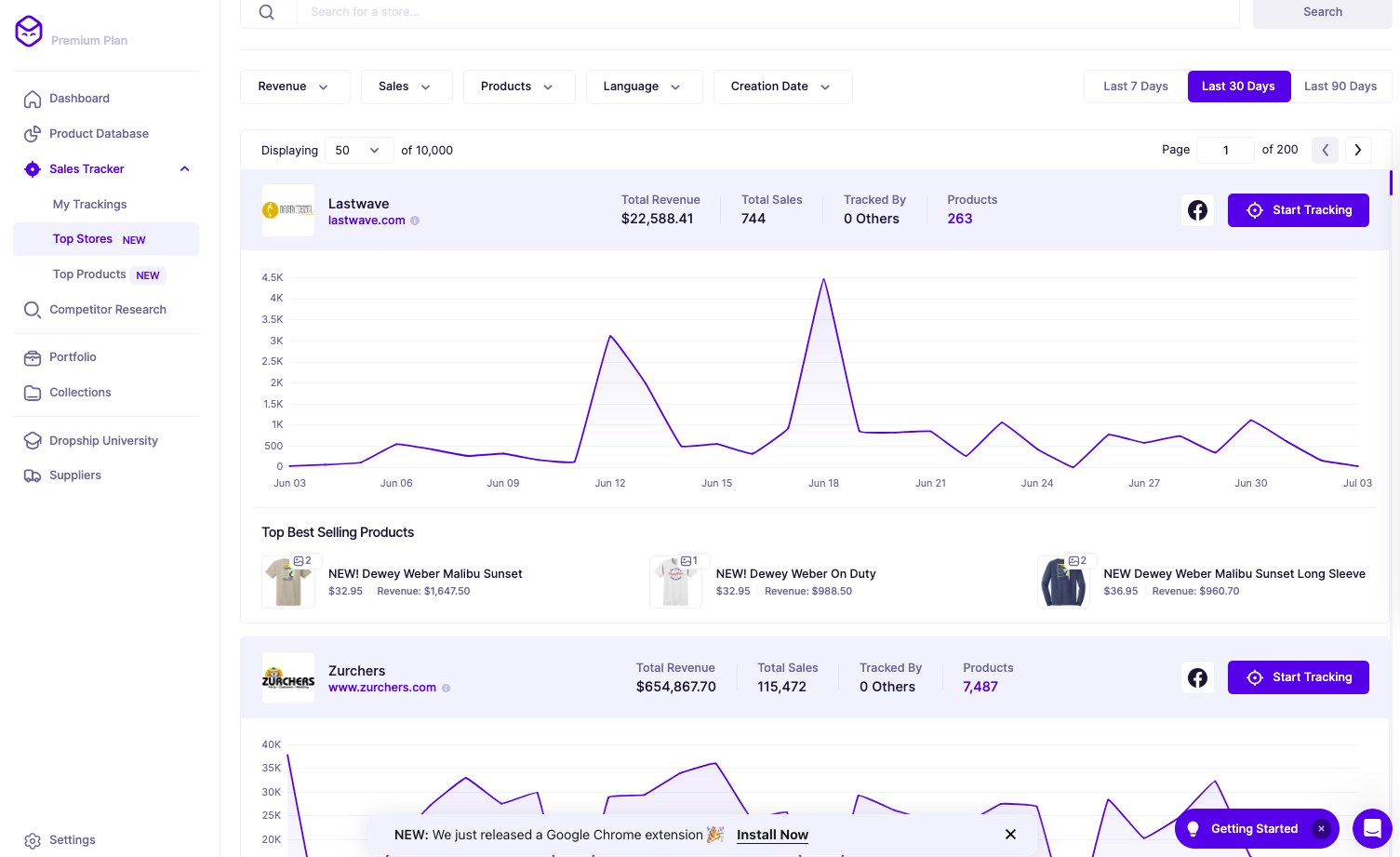The width and height of the screenshot is (1400, 857).
Task: Start Tracking the Lastwave store
Action: [1299, 210]
